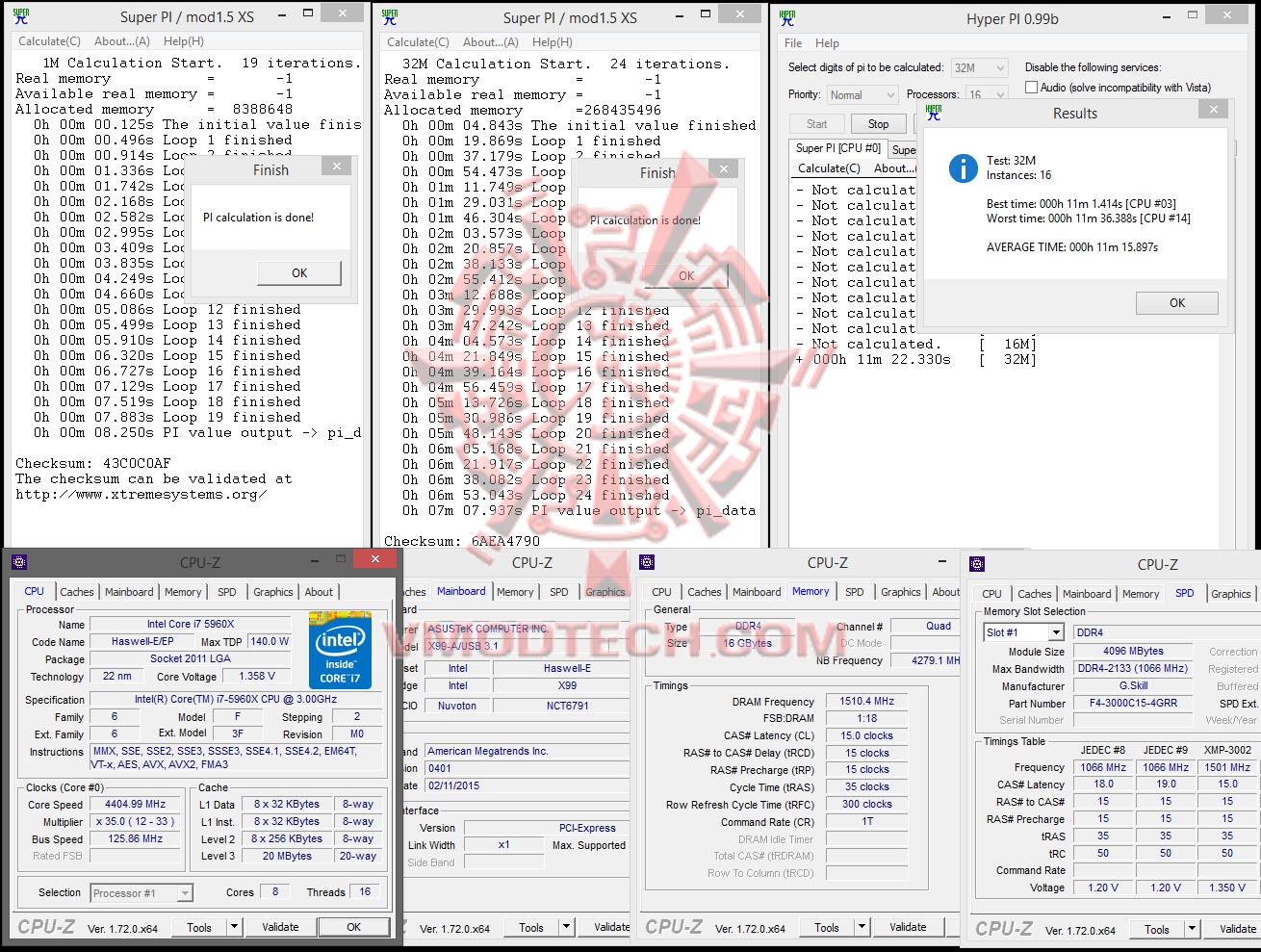The height and width of the screenshot is (952, 1261).
Task: Expand the Tools arrow in the SPD CPU-Z window
Action: (1192, 929)
